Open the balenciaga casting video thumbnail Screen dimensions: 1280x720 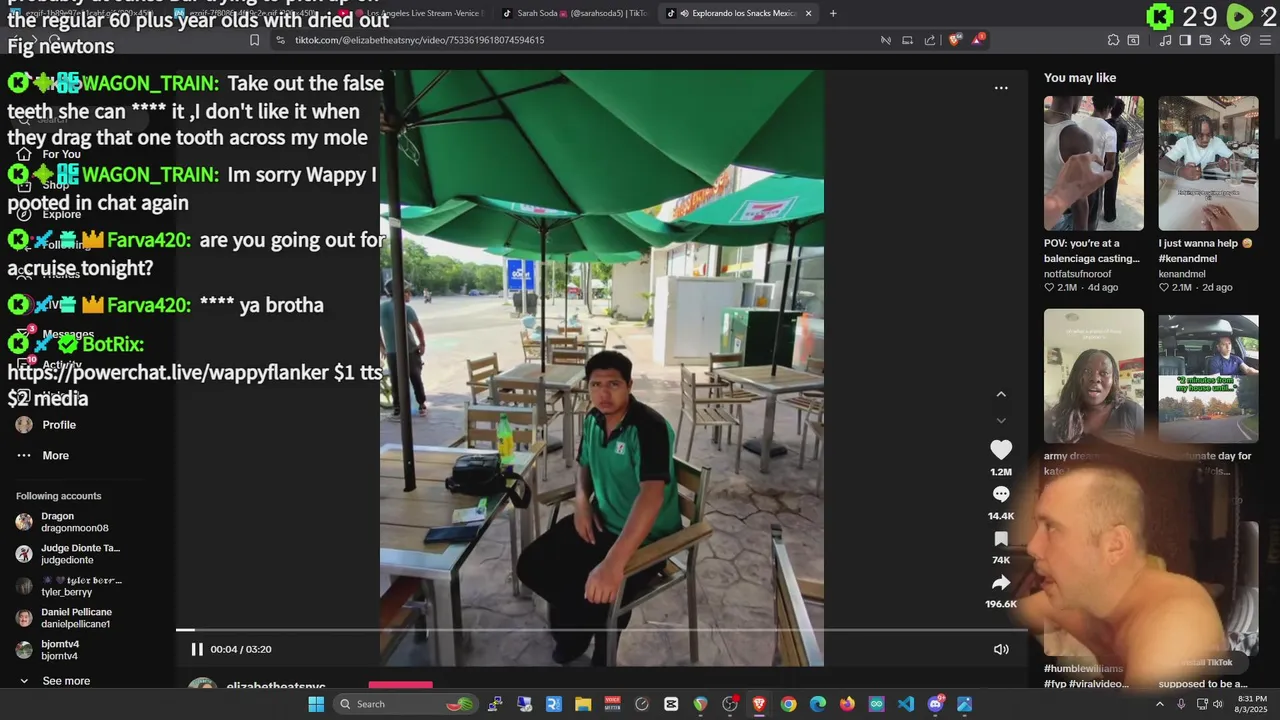(1094, 163)
